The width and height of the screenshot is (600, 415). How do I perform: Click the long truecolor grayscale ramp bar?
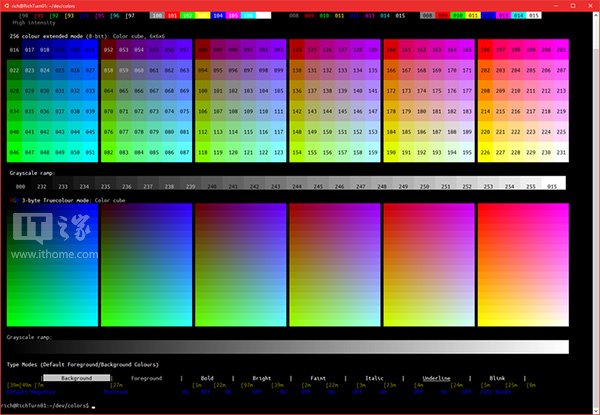click(288, 347)
